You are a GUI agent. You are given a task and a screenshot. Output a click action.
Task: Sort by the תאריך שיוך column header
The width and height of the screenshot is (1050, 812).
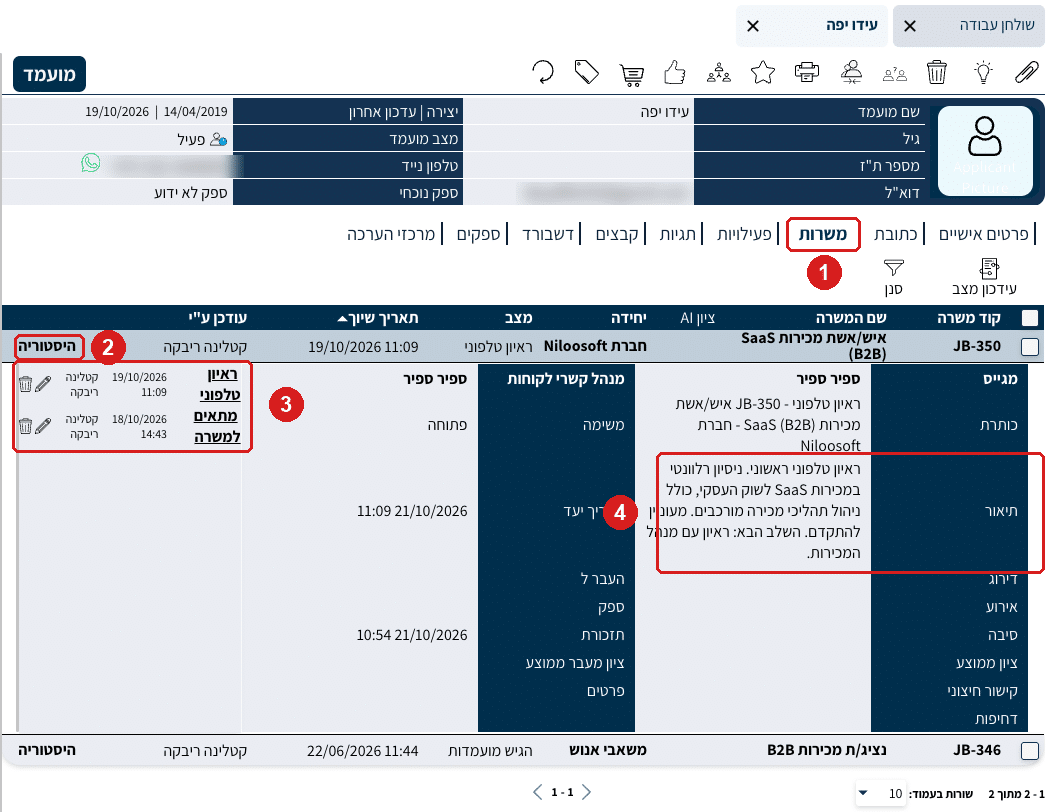coord(378,318)
